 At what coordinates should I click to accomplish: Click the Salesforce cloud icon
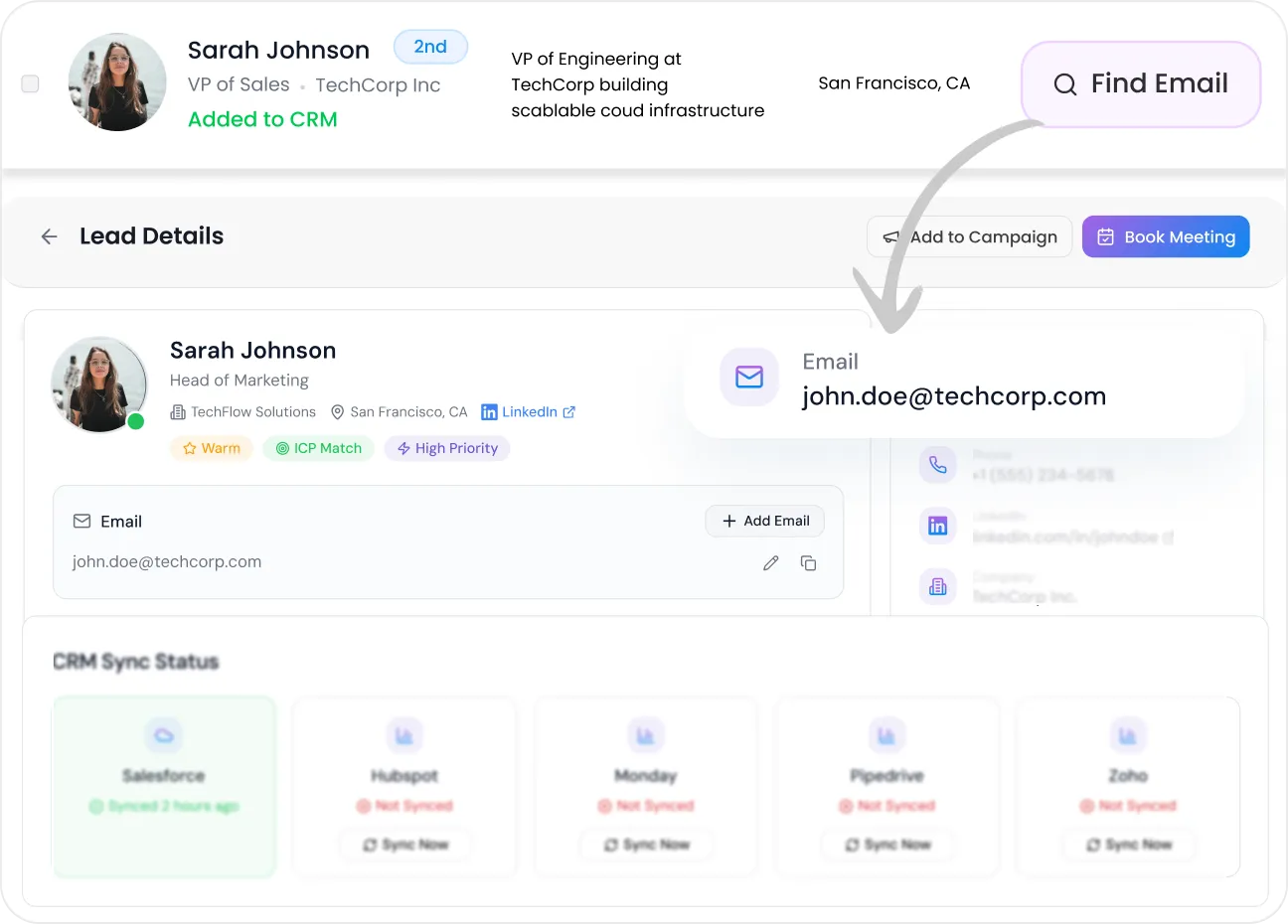[164, 736]
